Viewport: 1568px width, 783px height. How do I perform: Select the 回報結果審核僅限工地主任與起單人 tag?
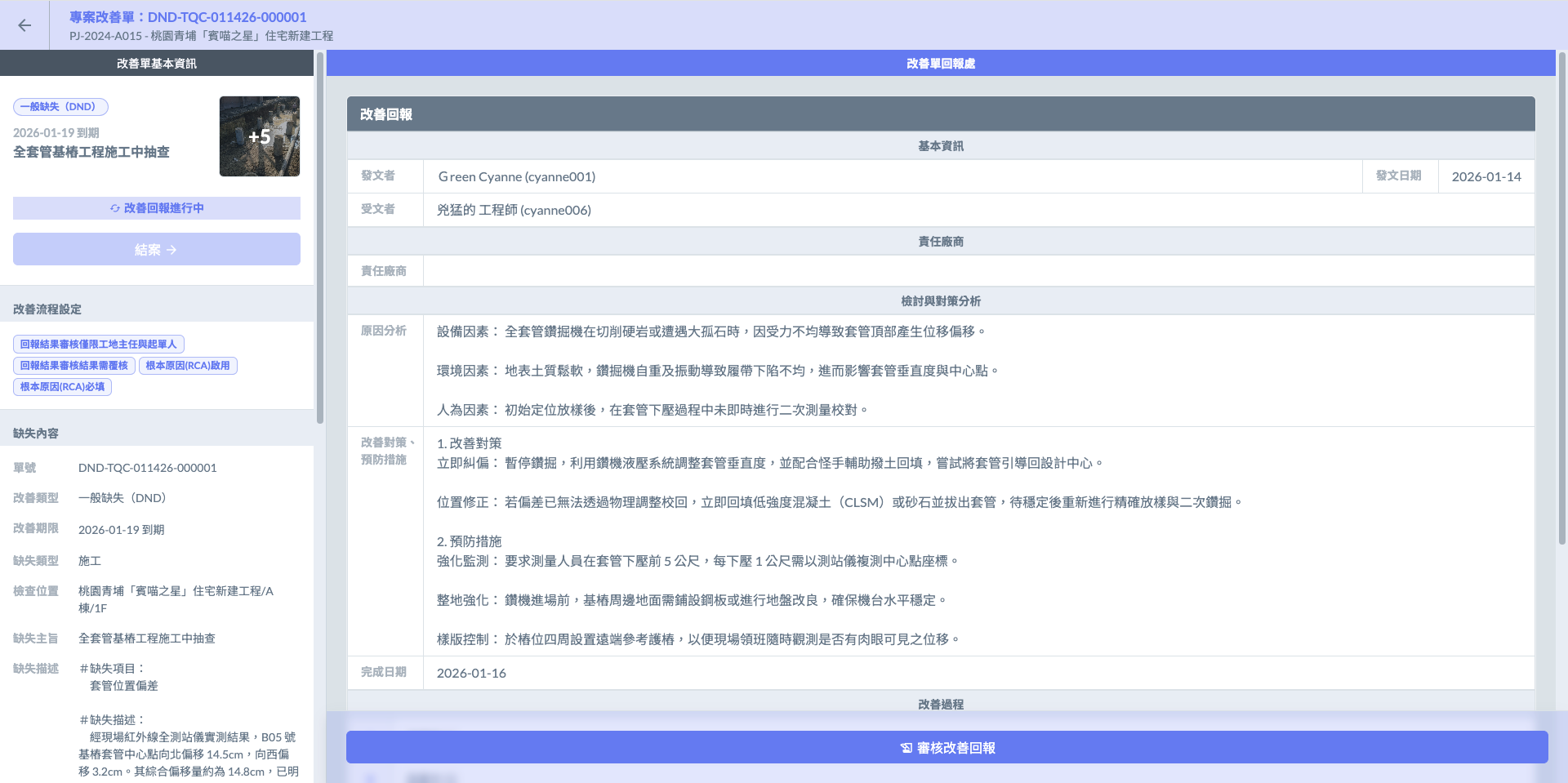(98, 345)
